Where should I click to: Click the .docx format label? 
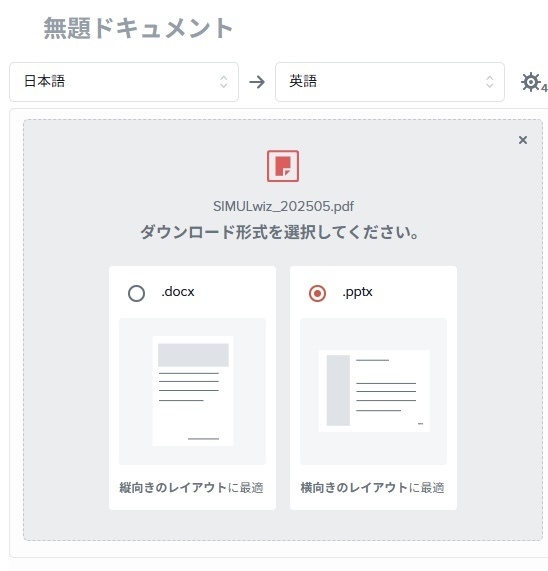pos(178,292)
